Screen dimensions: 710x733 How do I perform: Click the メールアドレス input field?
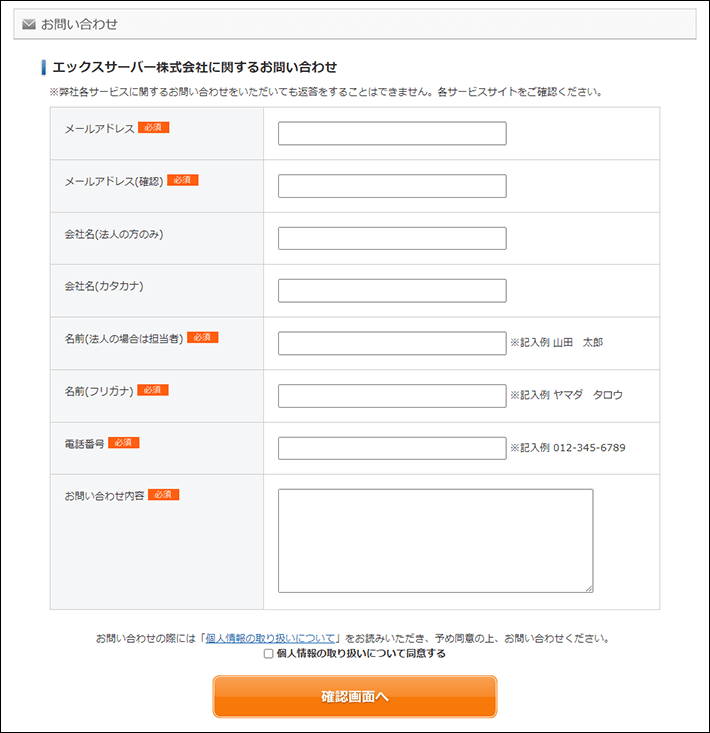click(392, 134)
